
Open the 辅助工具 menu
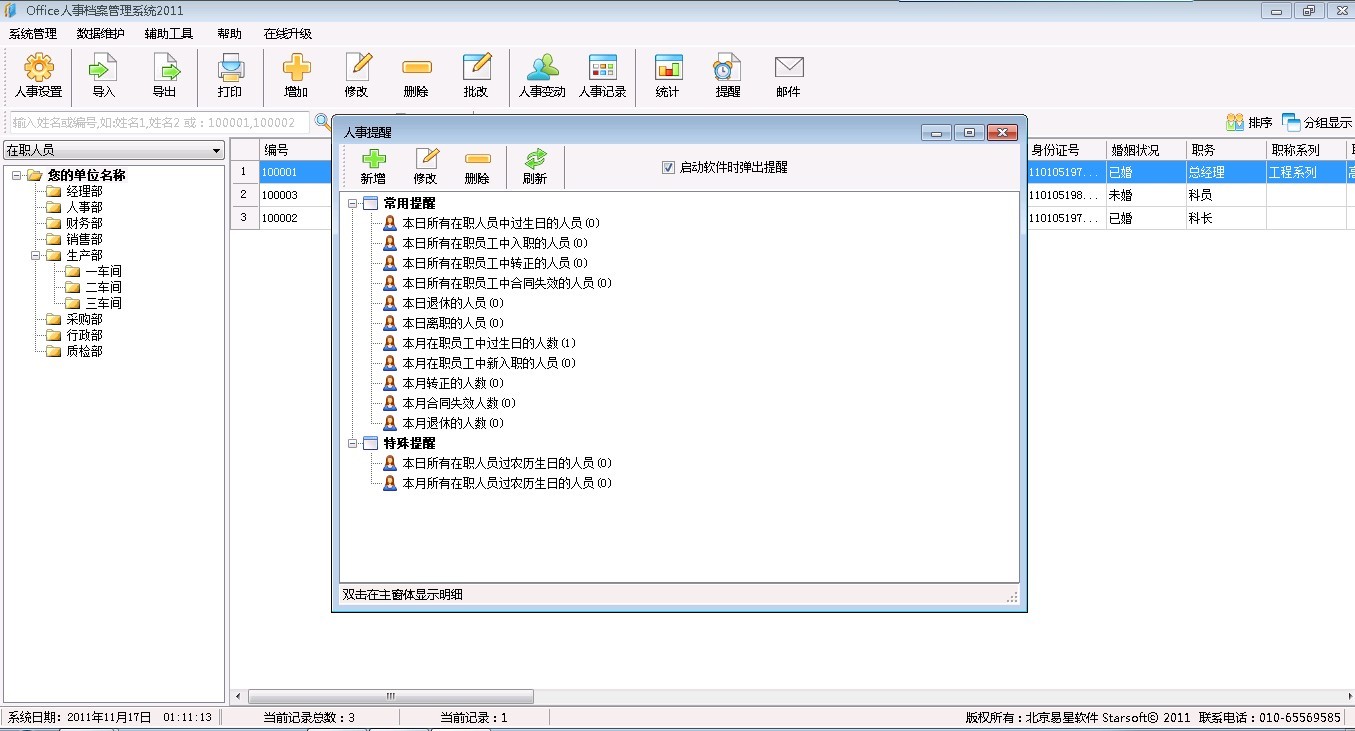pyautogui.click(x=168, y=33)
